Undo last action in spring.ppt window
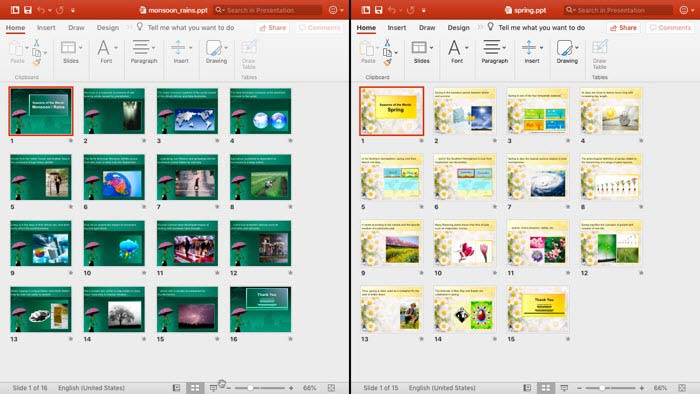 pos(392,10)
